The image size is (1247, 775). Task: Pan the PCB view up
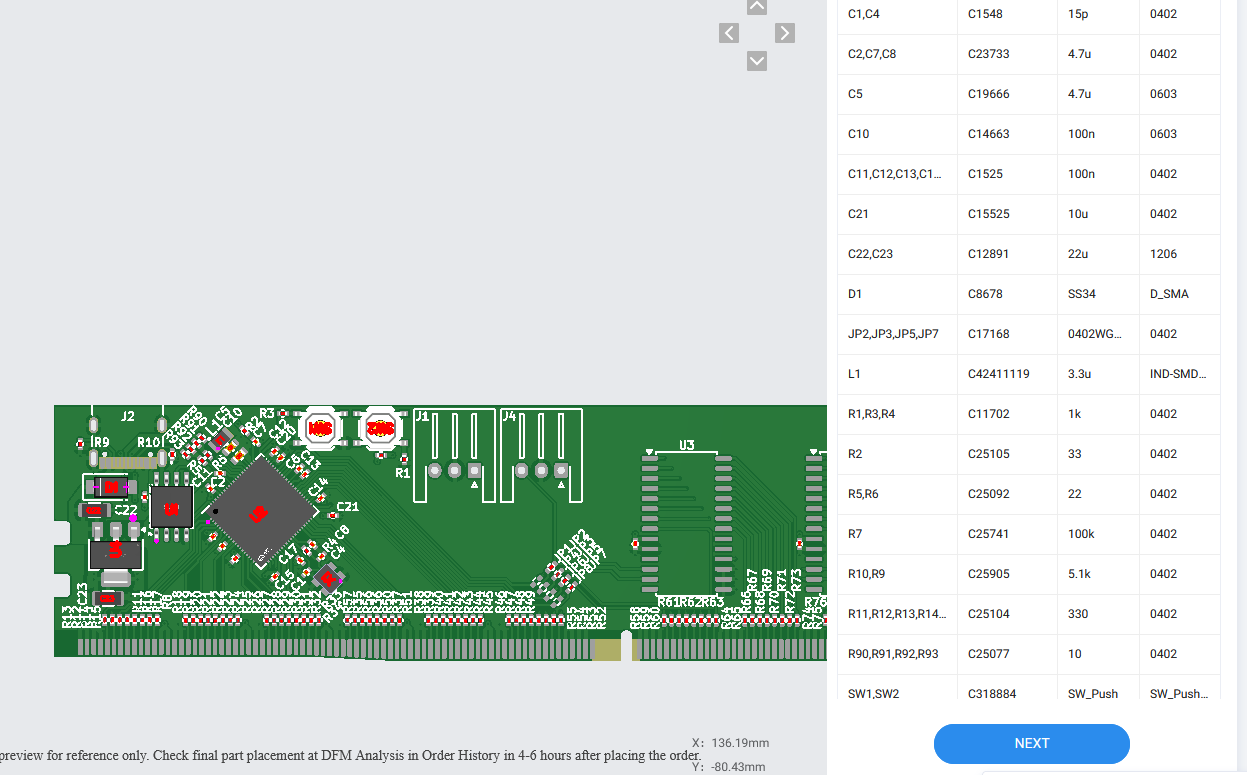click(757, 6)
